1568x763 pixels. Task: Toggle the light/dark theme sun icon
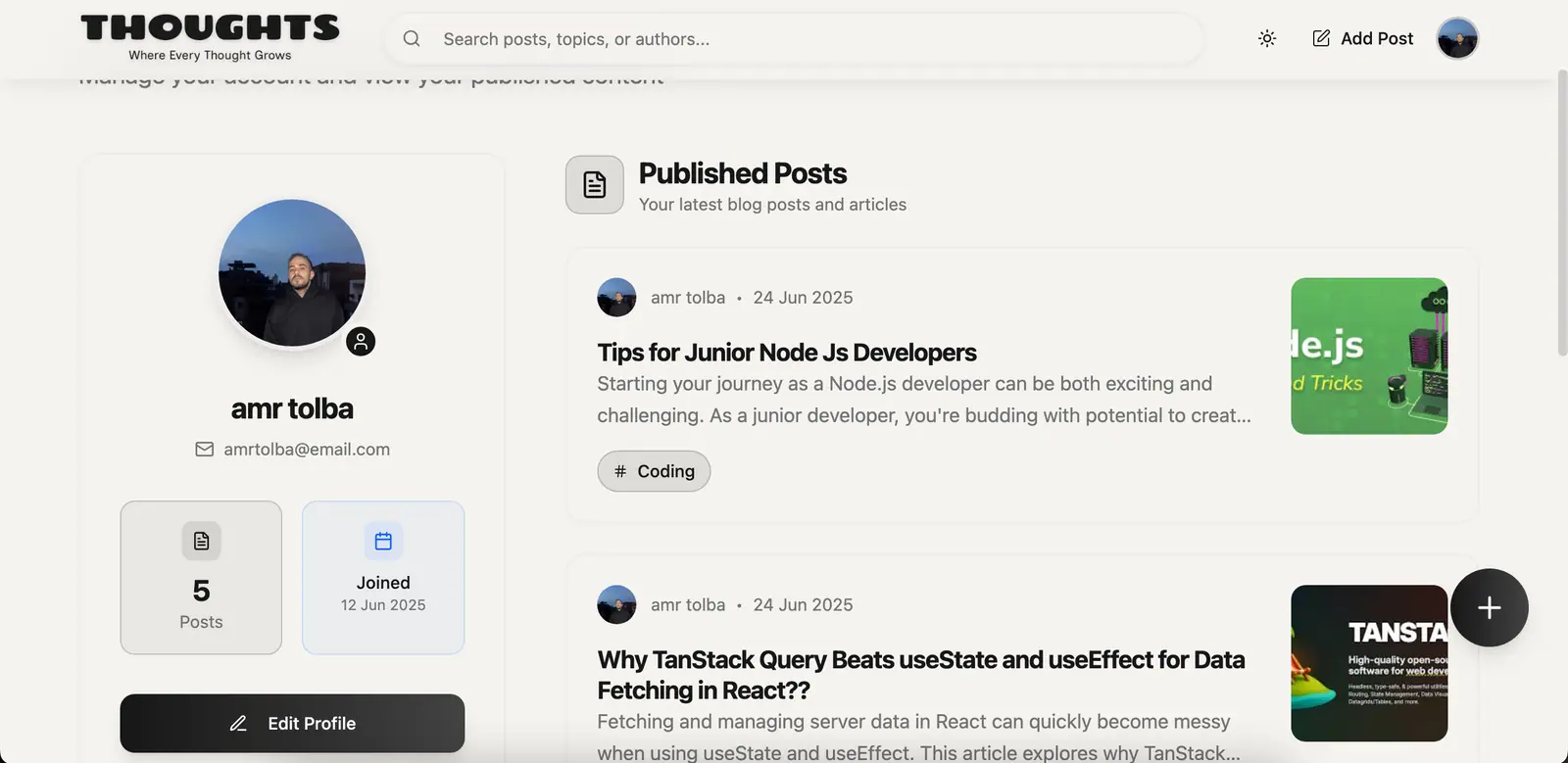(1267, 38)
